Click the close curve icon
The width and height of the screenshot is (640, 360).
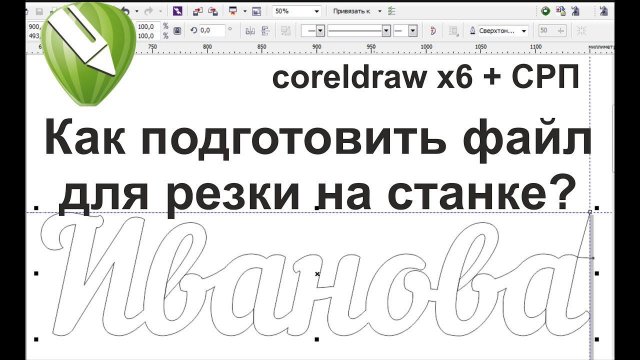(433, 31)
